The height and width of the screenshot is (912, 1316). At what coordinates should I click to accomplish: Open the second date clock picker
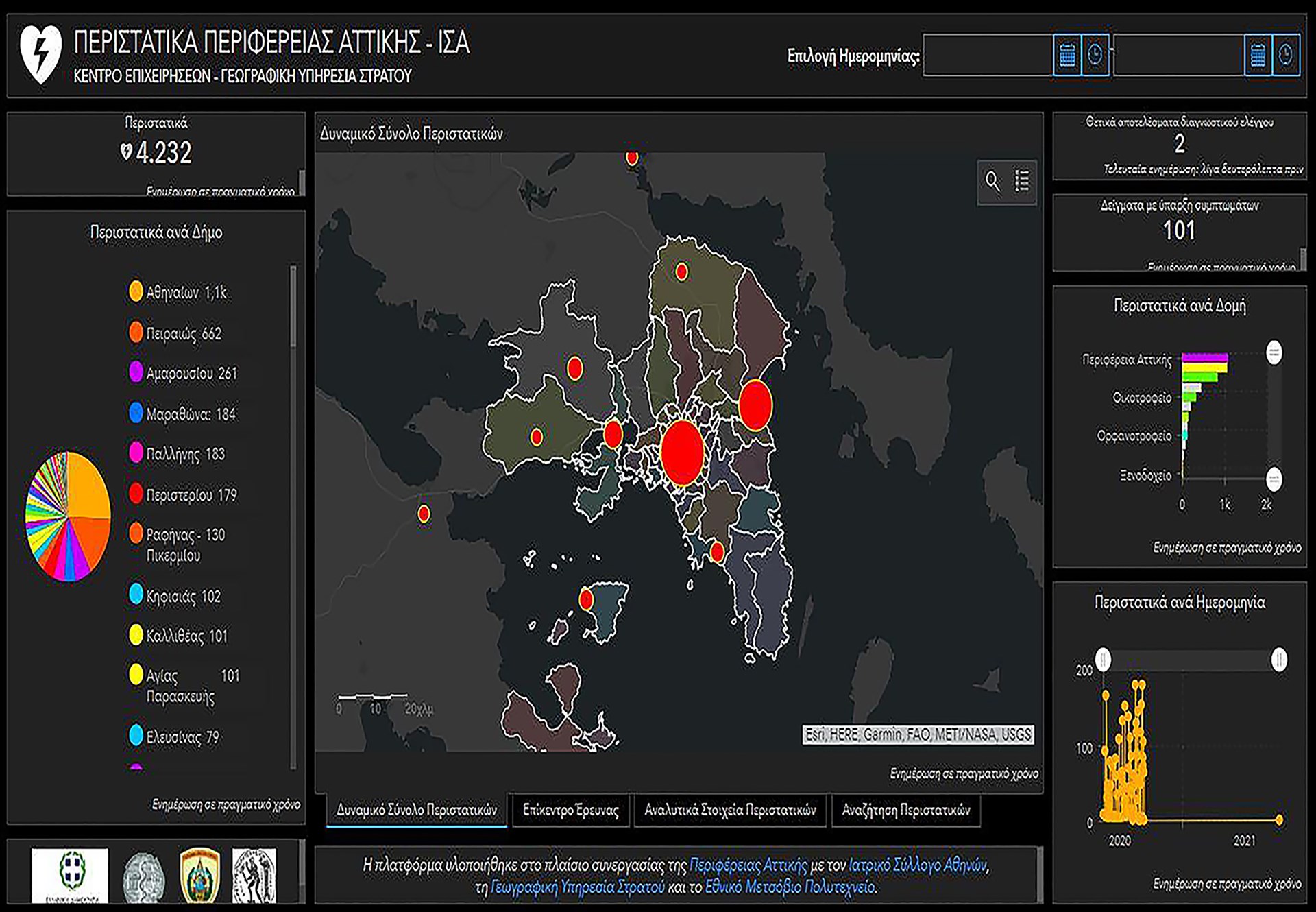point(1286,55)
